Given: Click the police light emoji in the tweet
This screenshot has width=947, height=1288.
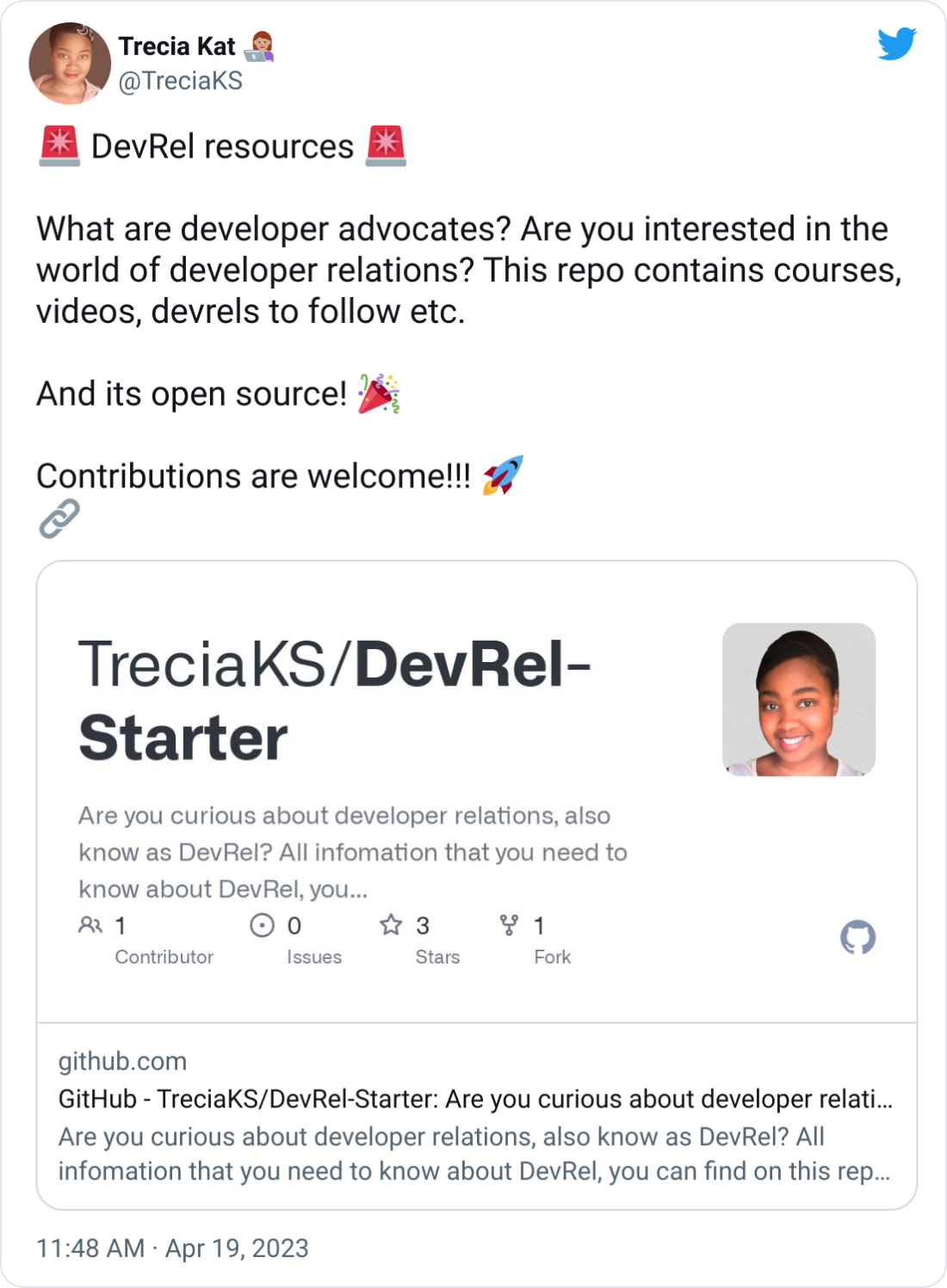Looking at the screenshot, I should [58, 145].
